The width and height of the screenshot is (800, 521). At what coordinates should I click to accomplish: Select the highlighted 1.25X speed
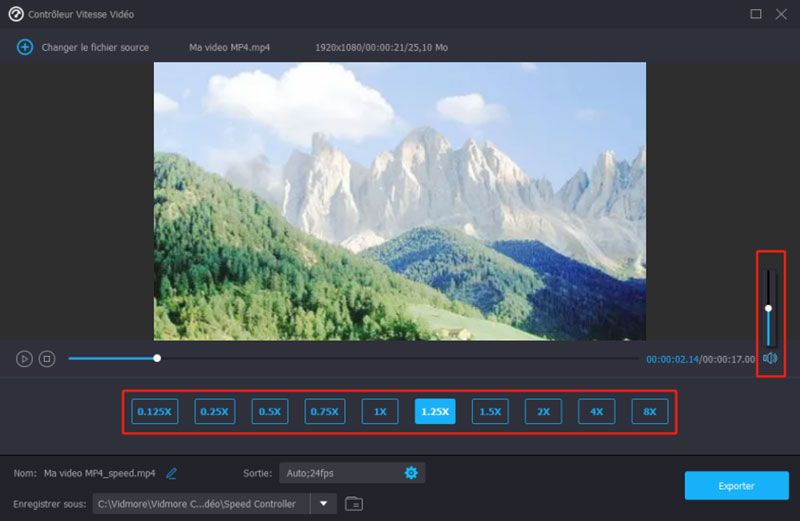coord(435,411)
